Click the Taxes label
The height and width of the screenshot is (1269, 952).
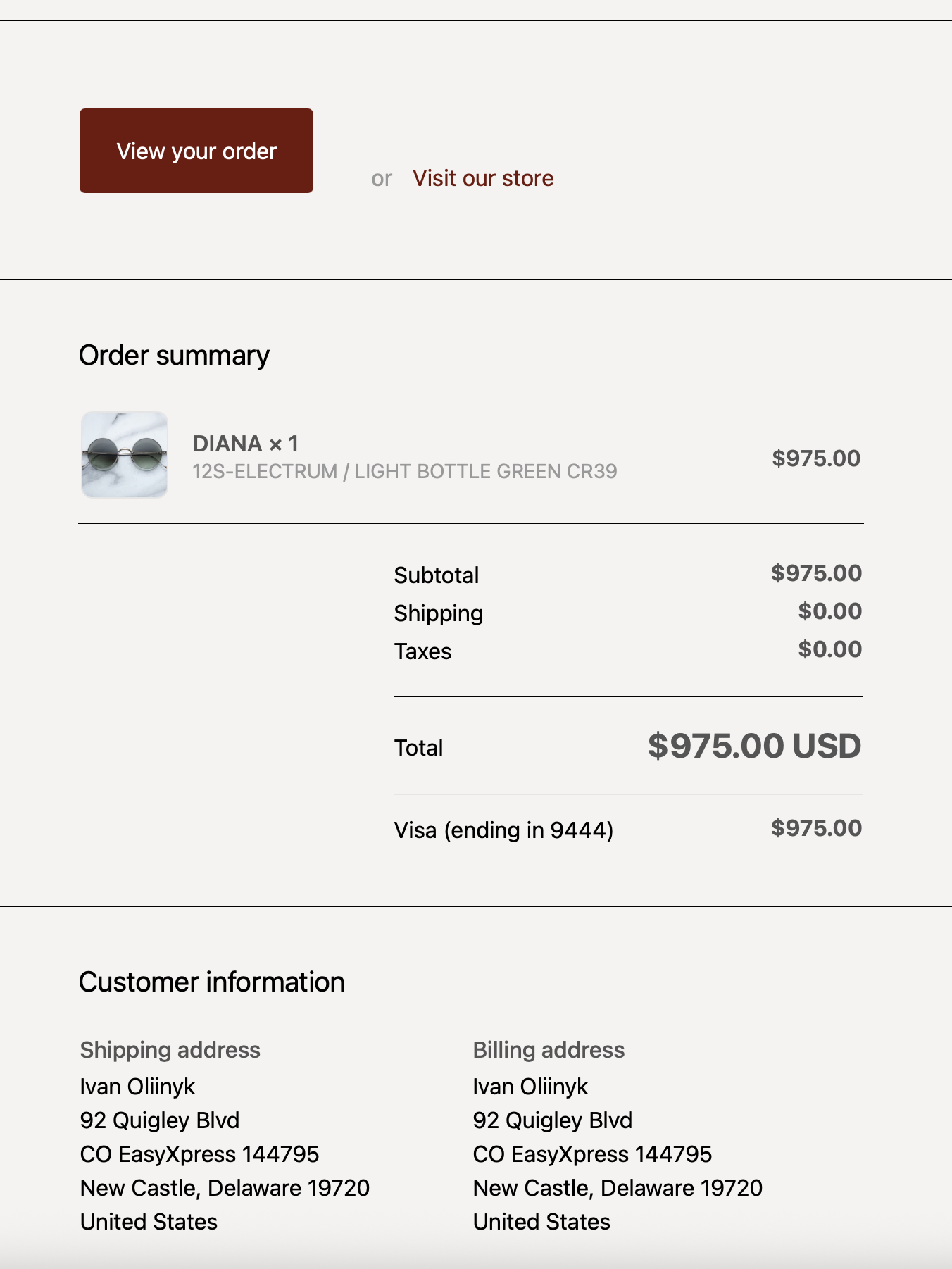(422, 651)
